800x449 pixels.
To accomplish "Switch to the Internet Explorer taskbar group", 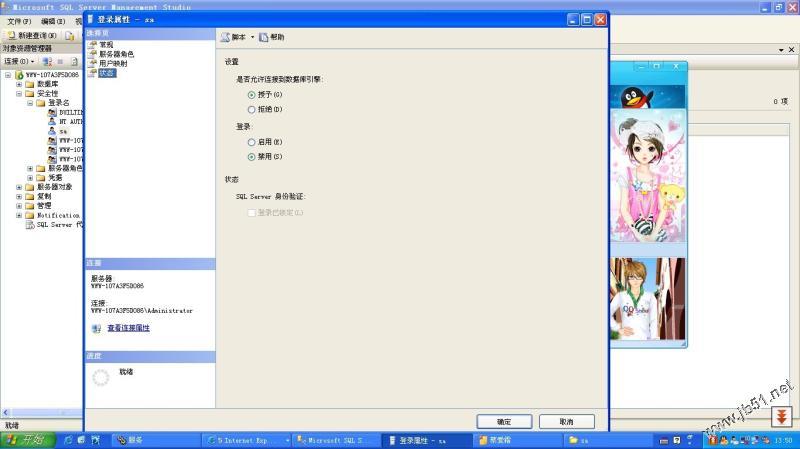I will 246,440.
